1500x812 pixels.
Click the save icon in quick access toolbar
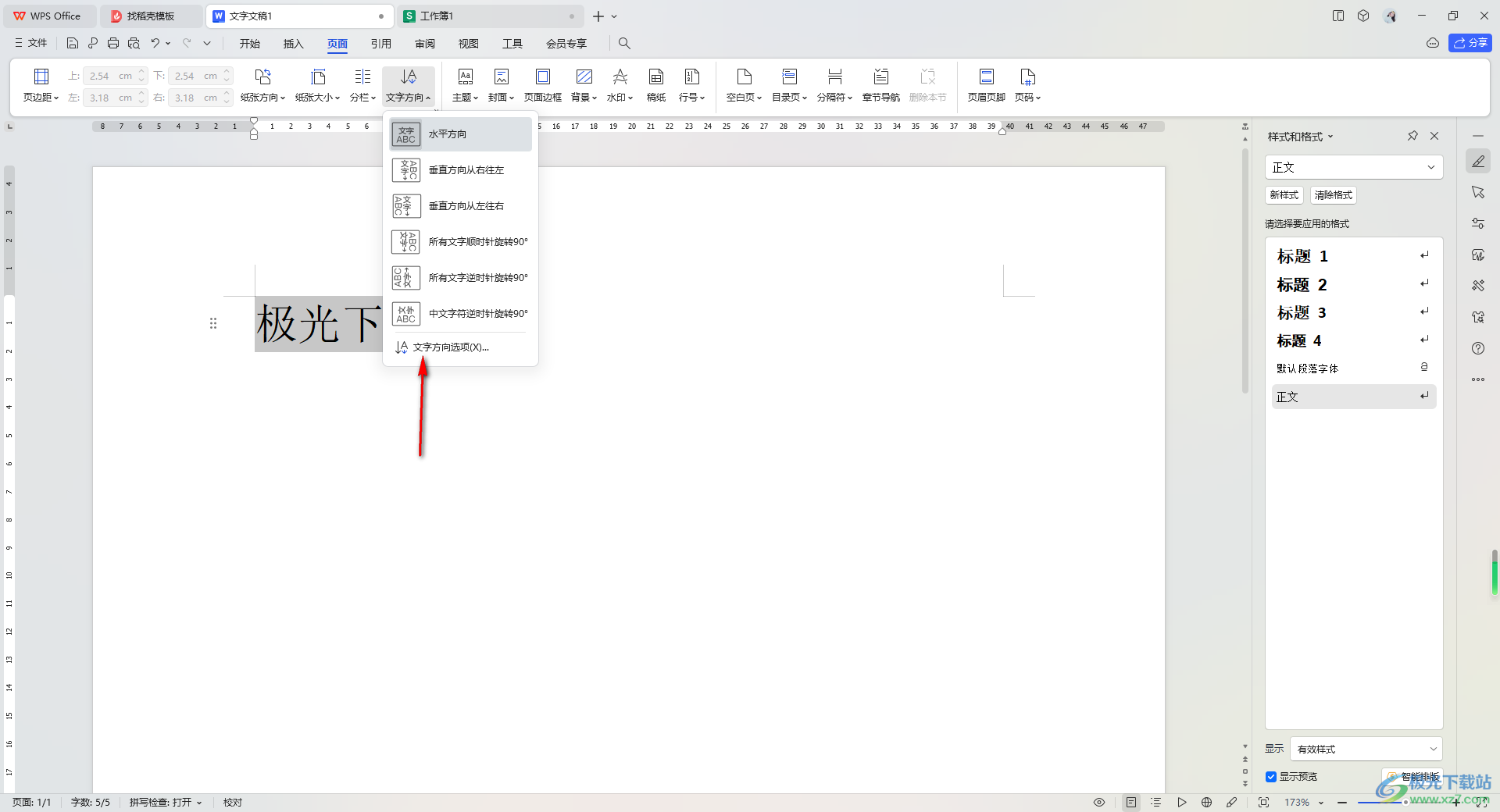pyautogui.click(x=72, y=43)
